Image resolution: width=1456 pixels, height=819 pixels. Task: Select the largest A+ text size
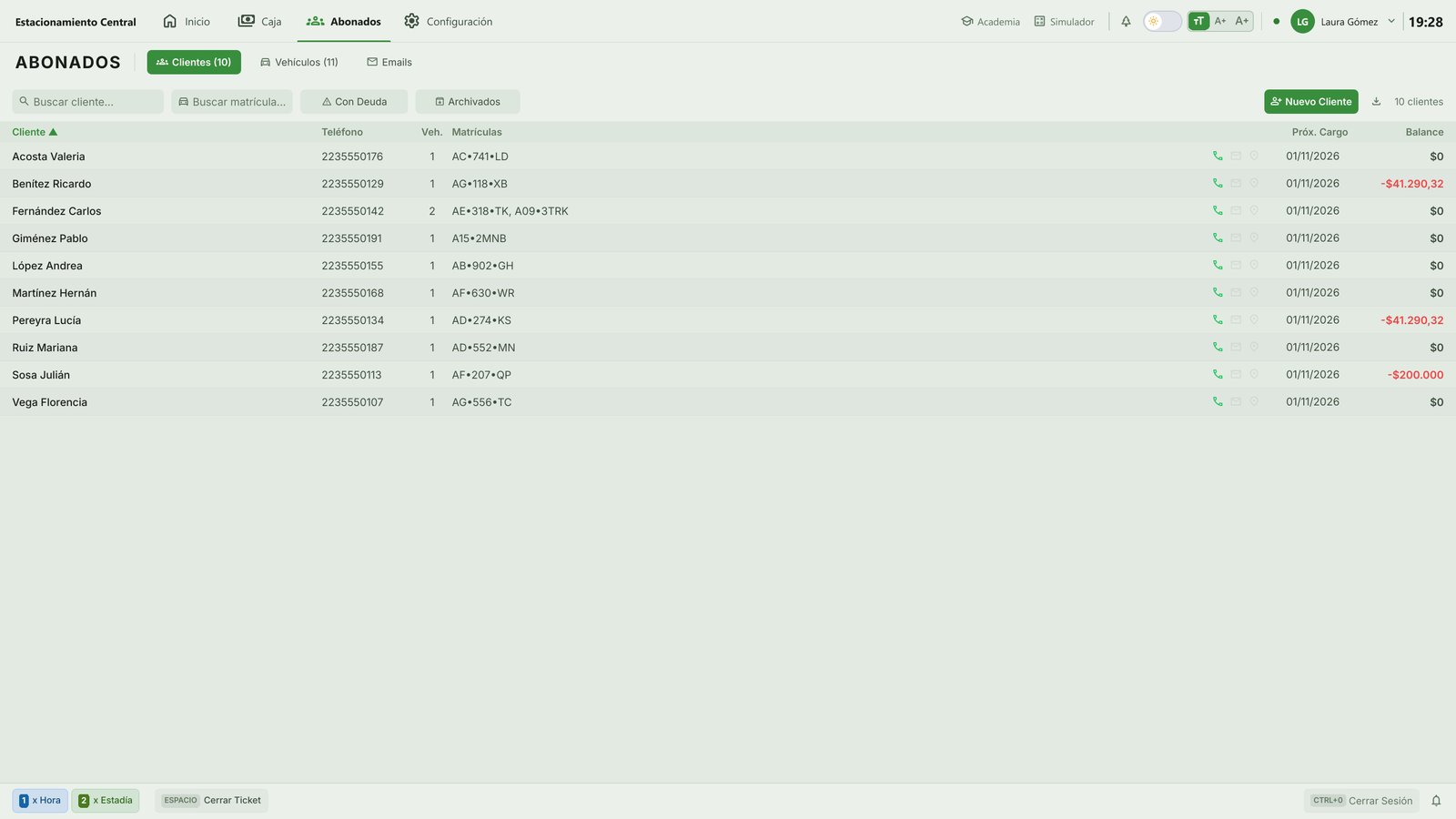click(x=1242, y=21)
